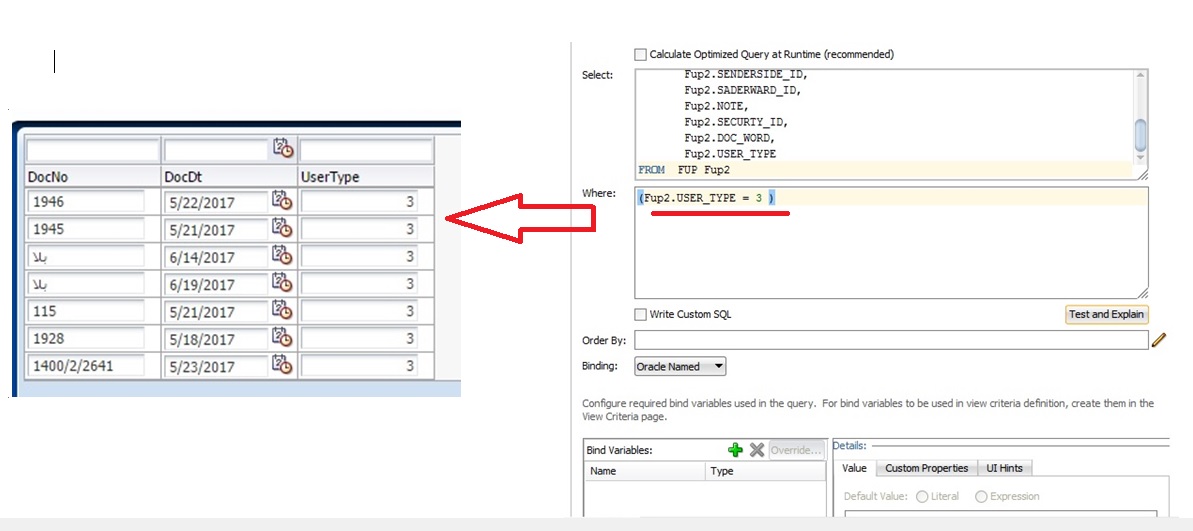Screen dimensions: 1193x531
Task: Click the pencil edit icon beside Order By
Action: (x=1159, y=340)
